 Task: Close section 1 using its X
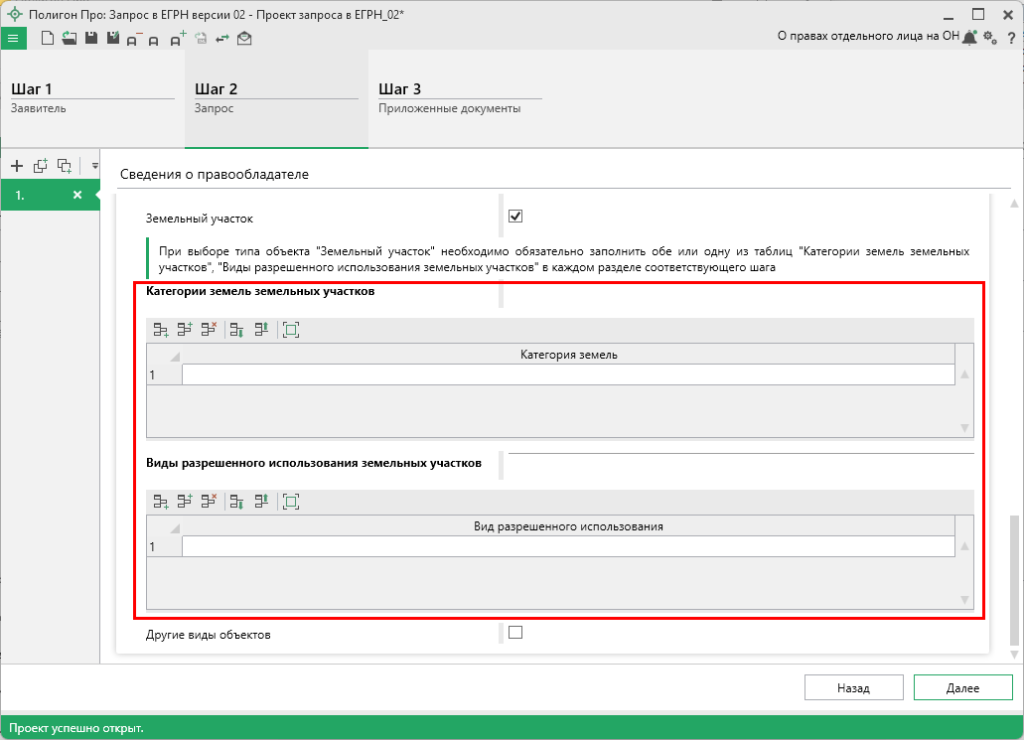pyautogui.click(x=77, y=195)
